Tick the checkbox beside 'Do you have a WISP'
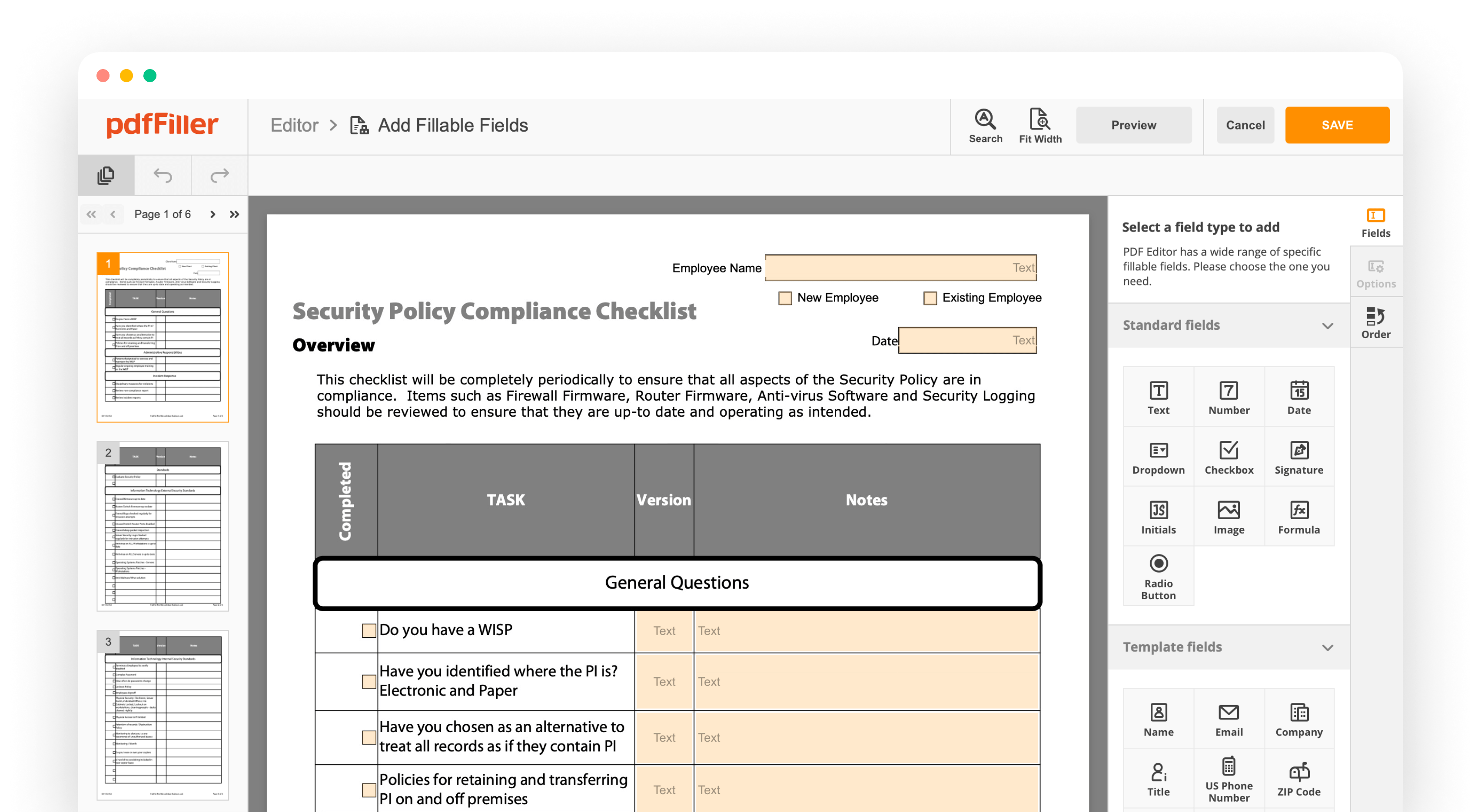 [368, 630]
